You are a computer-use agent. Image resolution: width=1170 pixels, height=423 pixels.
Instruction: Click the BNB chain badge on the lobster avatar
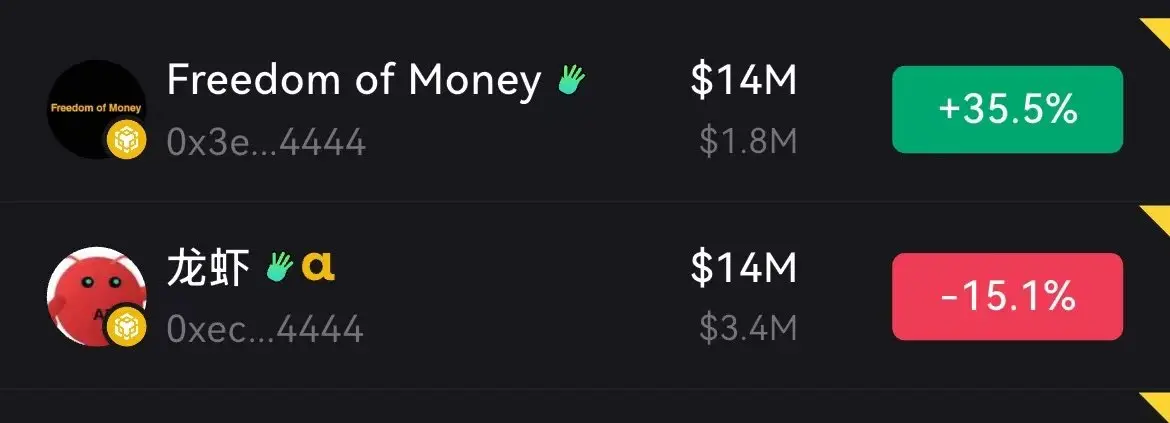(x=126, y=328)
